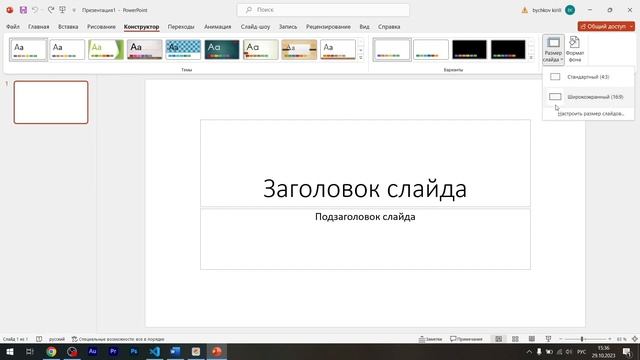Screen dimensions: 640x360
Task: Open Adobe Audition from the taskbar
Action: pyautogui.click(x=92, y=351)
